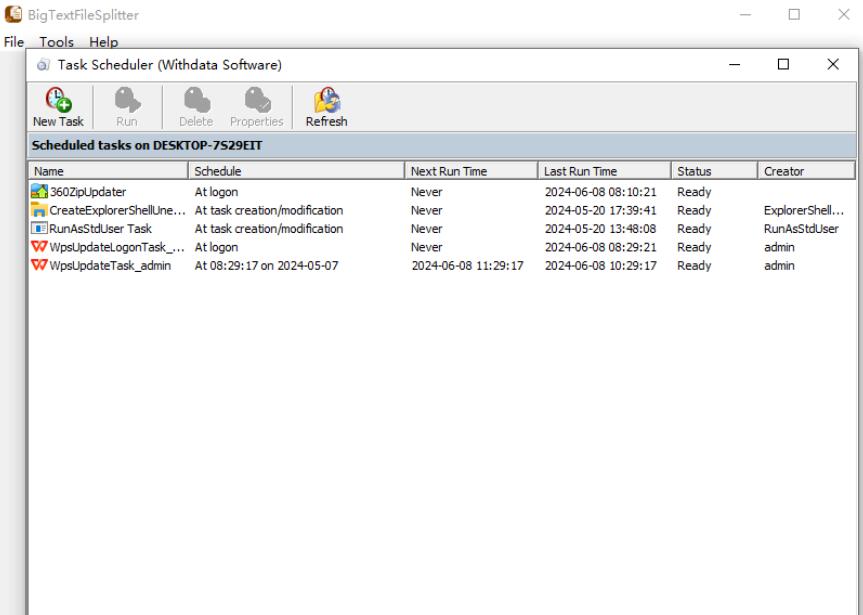Click the 'RunAsStdUser' creator cell

pyautogui.click(x=801, y=228)
